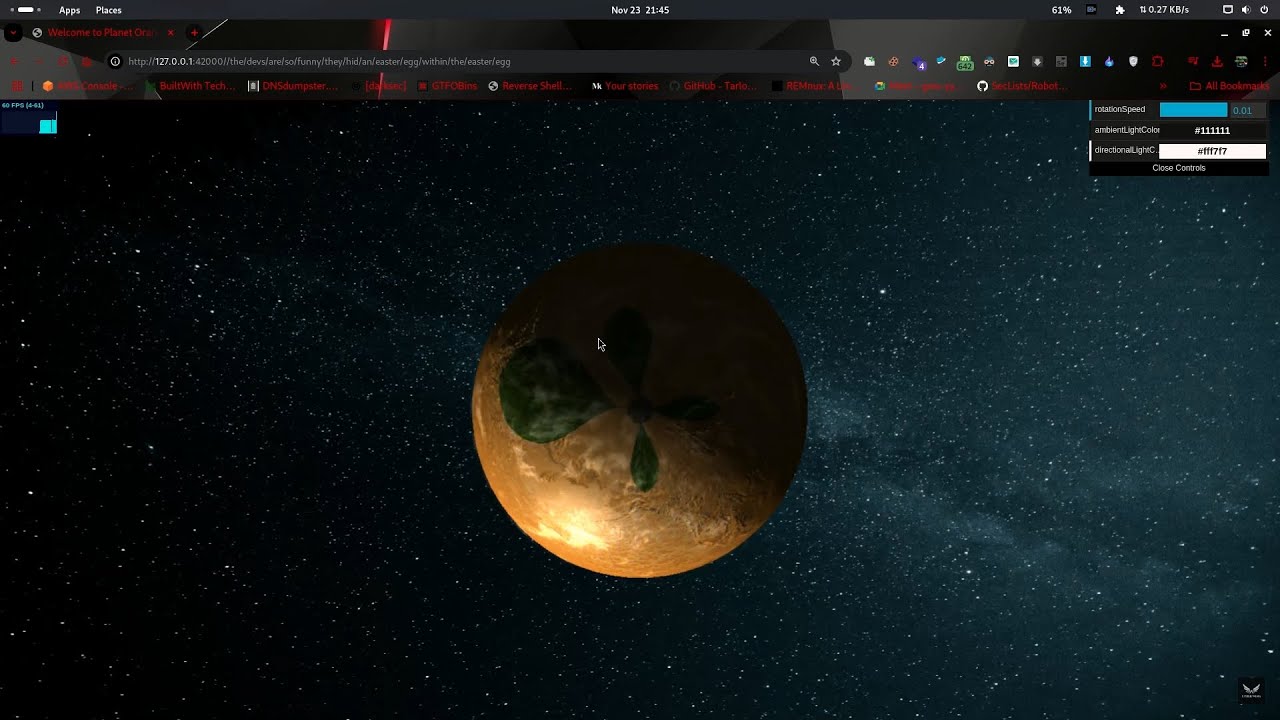The height and width of the screenshot is (720, 1280).
Task: Open the GitHub - Tarlo bookmark
Action: 713,86
